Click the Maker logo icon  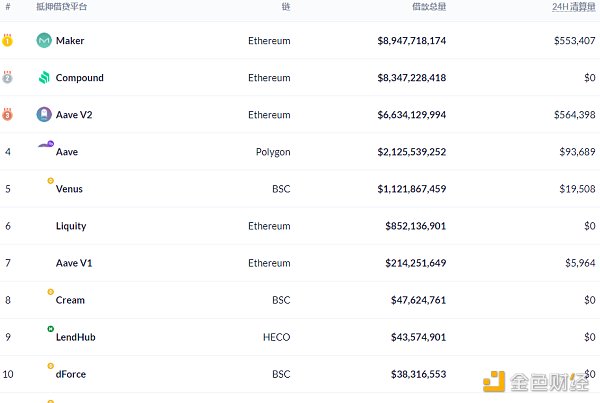(x=44, y=41)
